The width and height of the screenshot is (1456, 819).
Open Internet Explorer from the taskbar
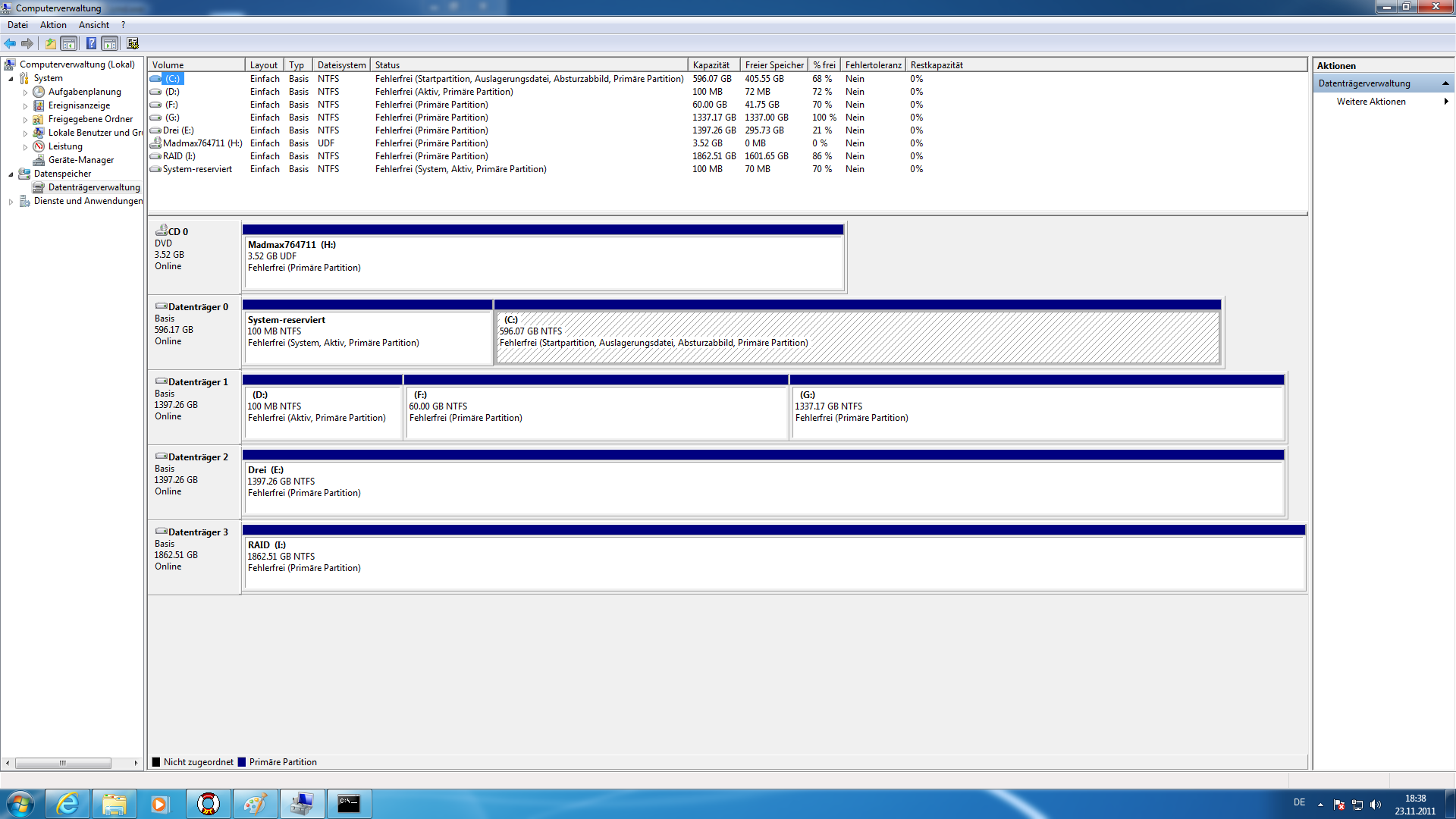tap(67, 804)
